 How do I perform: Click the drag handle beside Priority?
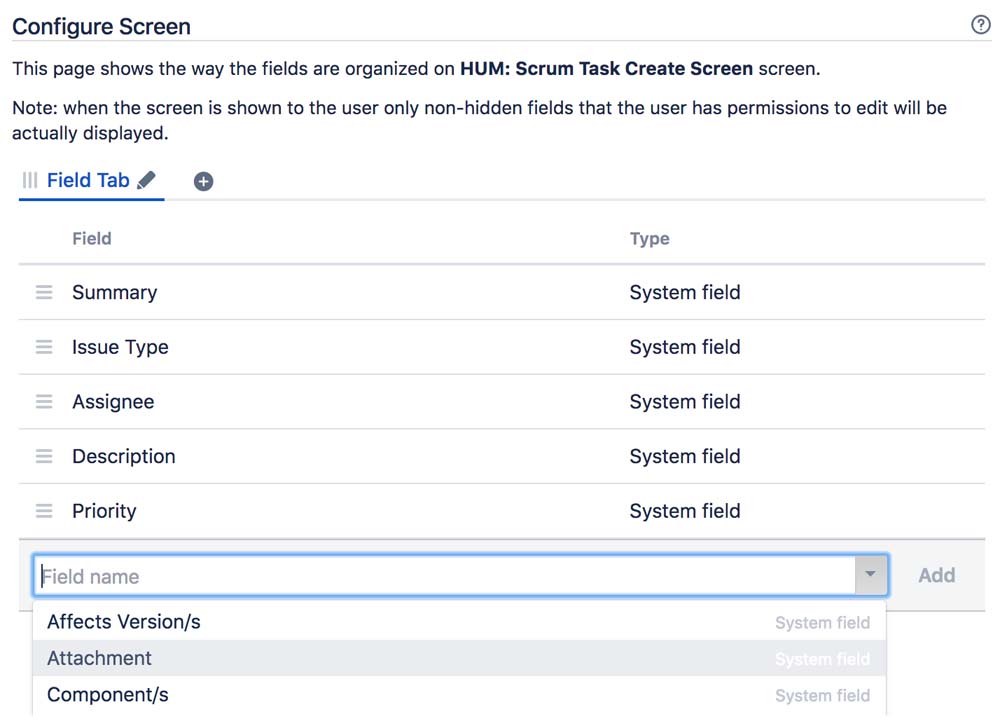pos(44,510)
